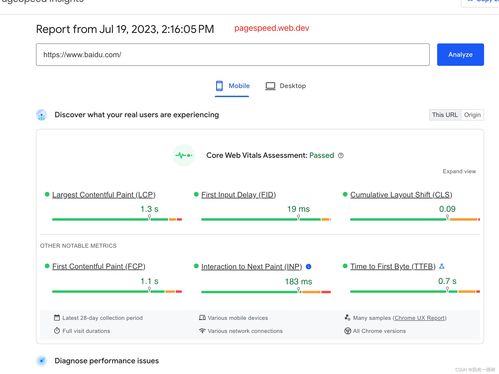Viewport: 499px width, 374px height.
Task: Click the Passed assessment status text
Action: click(x=322, y=156)
